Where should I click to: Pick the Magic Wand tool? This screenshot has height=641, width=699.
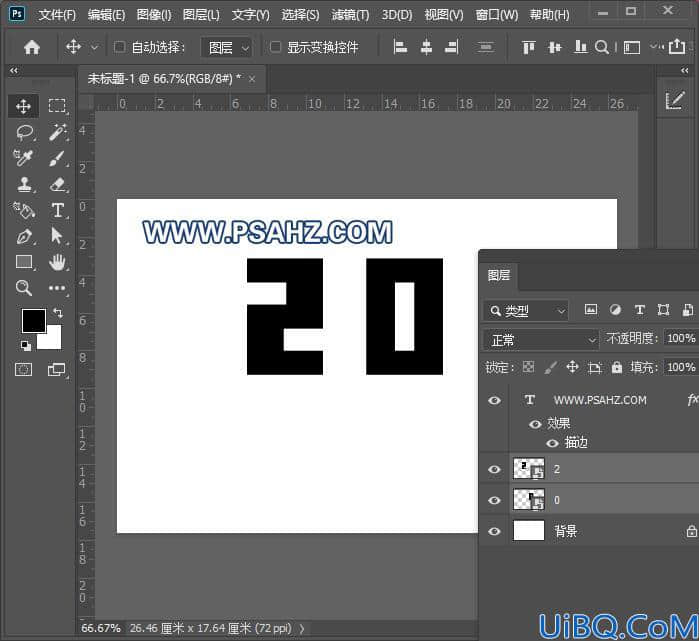[58, 132]
